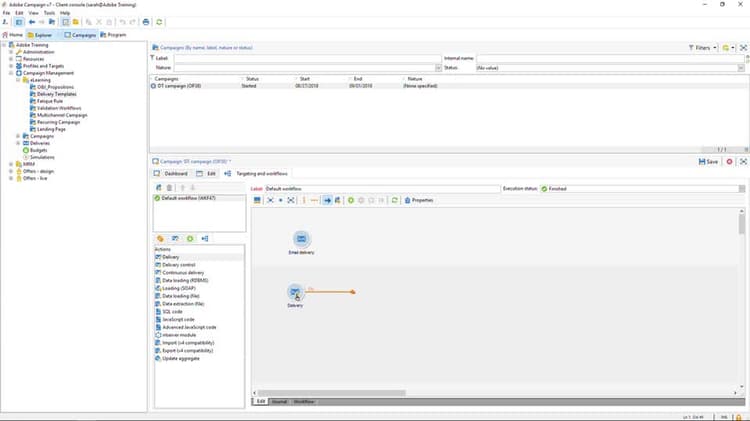Switch to the Dashboard tab
The image size is (750, 421).
tap(171, 174)
